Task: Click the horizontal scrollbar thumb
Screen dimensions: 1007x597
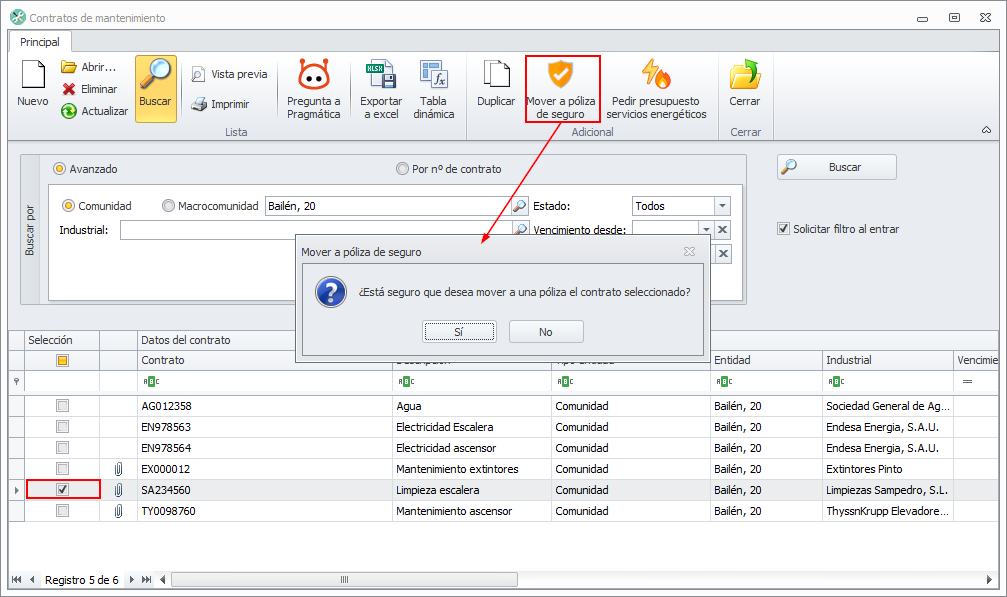Action: (x=344, y=580)
